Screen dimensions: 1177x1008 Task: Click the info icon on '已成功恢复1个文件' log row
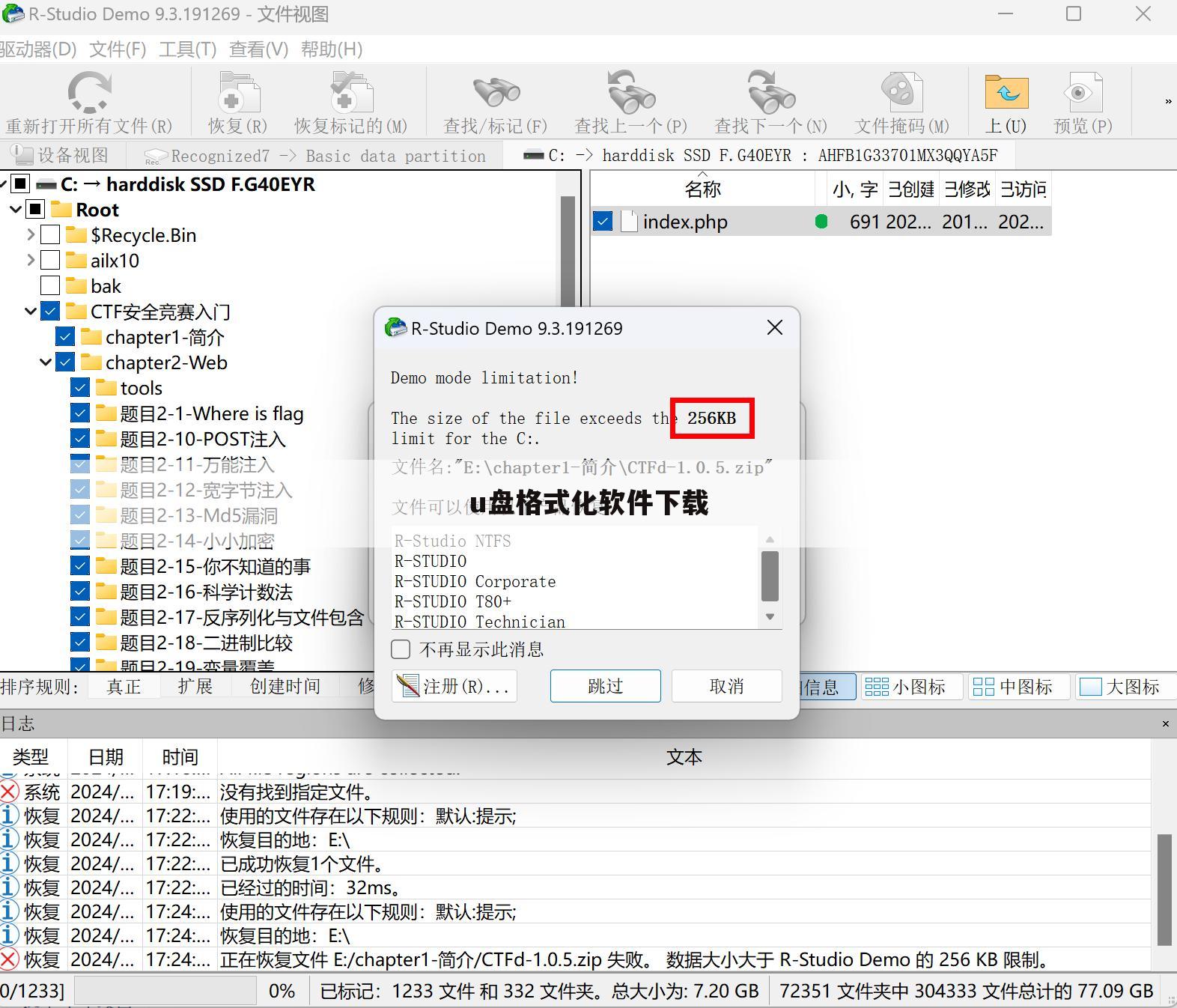[x=9, y=863]
